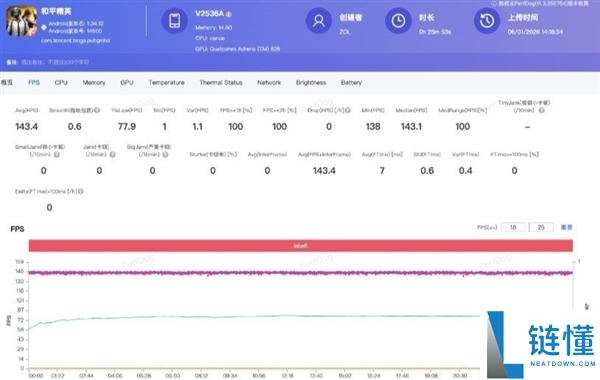Open the Network tab

269,82
